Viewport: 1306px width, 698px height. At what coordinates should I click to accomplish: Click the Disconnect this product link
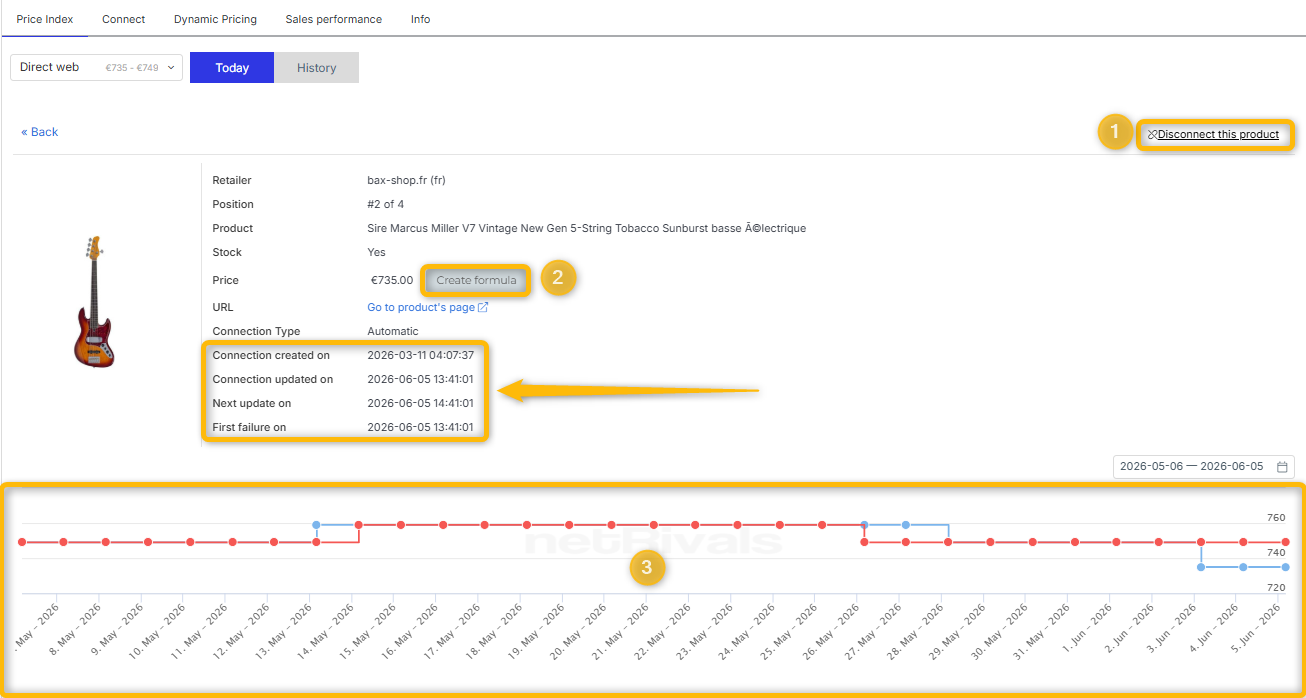(1218, 135)
